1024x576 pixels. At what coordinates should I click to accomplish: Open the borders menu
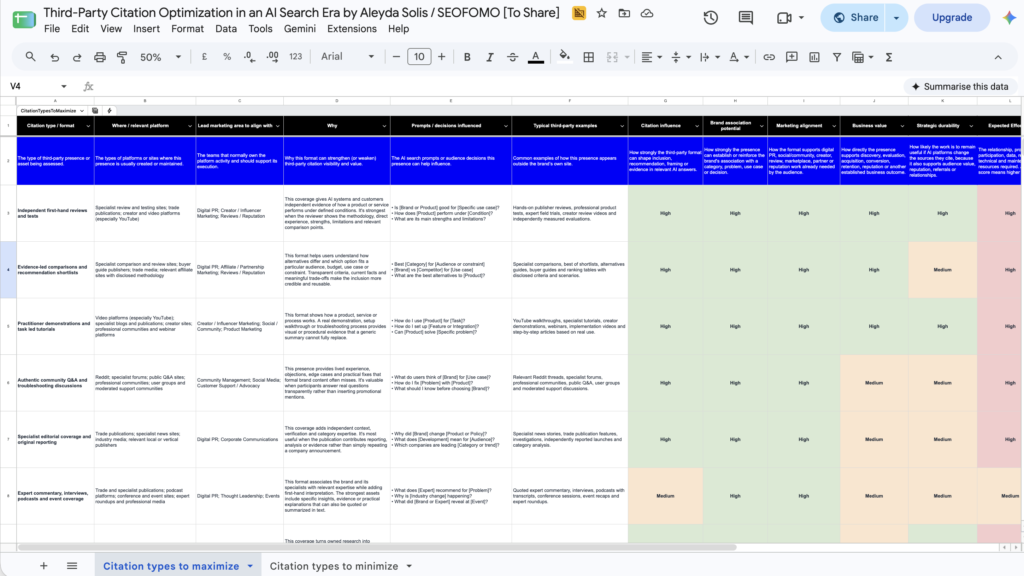tap(588, 57)
